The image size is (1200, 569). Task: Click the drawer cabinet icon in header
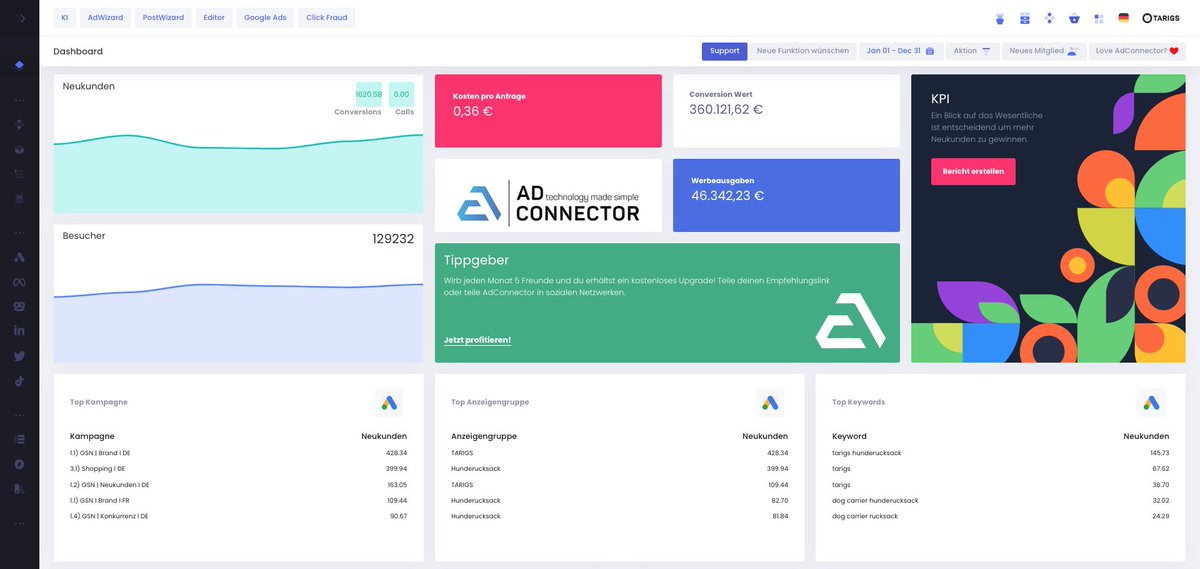pyautogui.click(x=1024, y=18)
